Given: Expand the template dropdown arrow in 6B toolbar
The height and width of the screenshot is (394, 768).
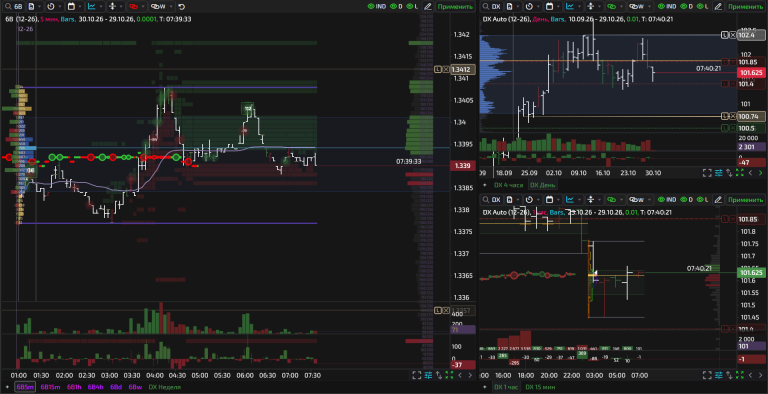Looking at the screenshot, I should [40, 7].
